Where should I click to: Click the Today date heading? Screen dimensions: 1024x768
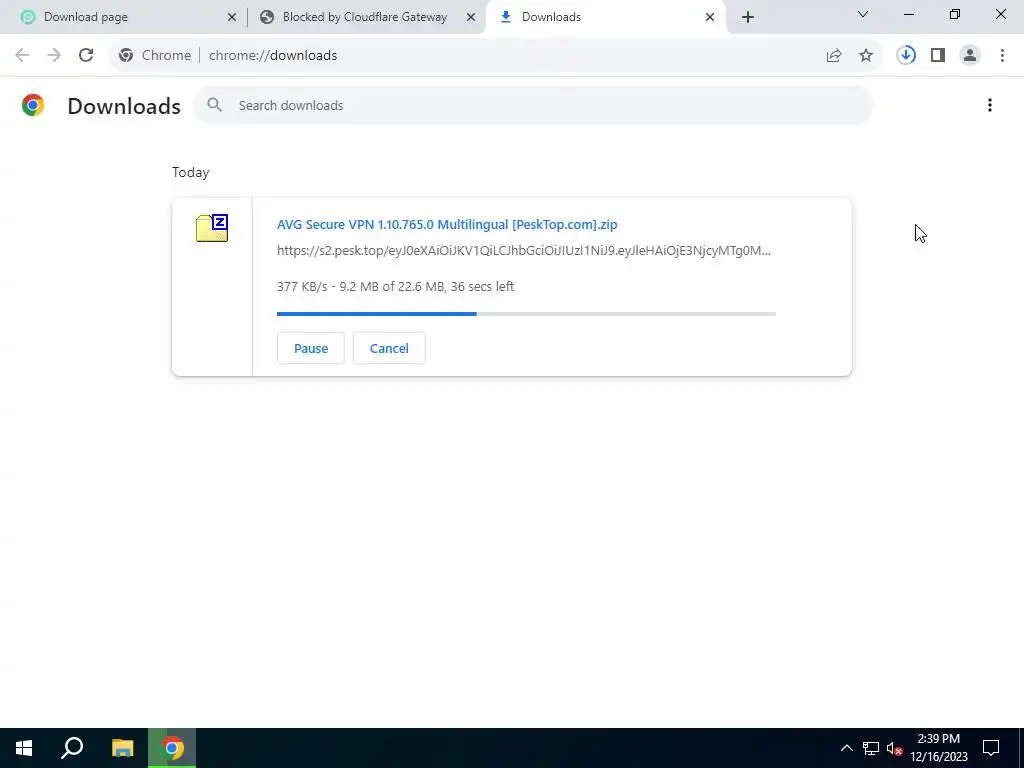[x=191, y=172]
